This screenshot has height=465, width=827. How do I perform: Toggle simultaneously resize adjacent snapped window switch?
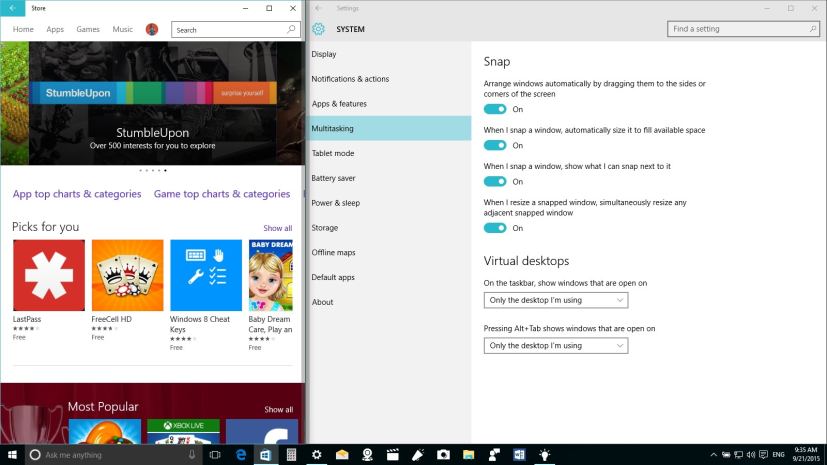[x=495, y=228]
